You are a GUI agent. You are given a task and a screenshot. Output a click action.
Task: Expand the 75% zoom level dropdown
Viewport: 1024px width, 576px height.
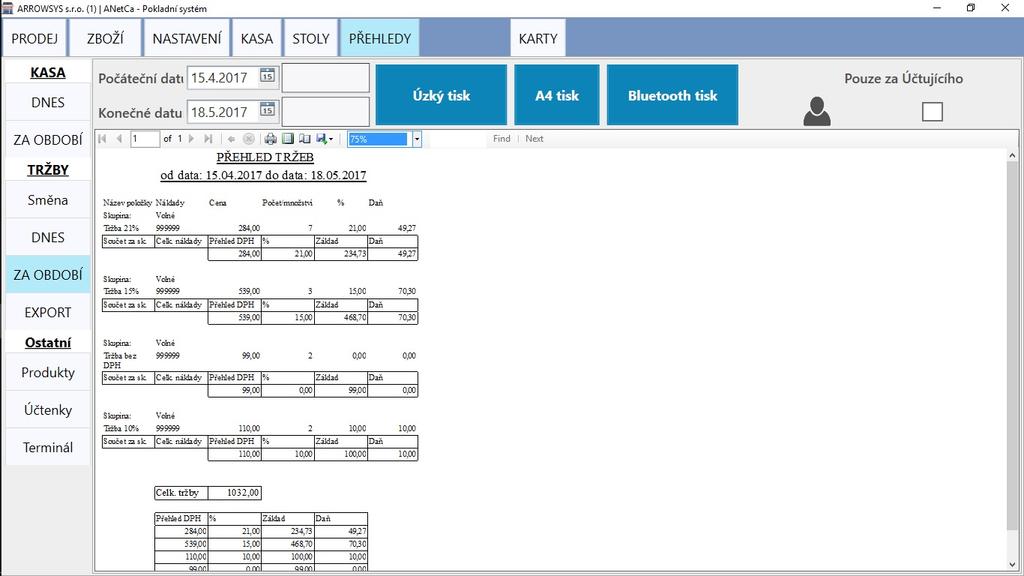tap(417, 139)
